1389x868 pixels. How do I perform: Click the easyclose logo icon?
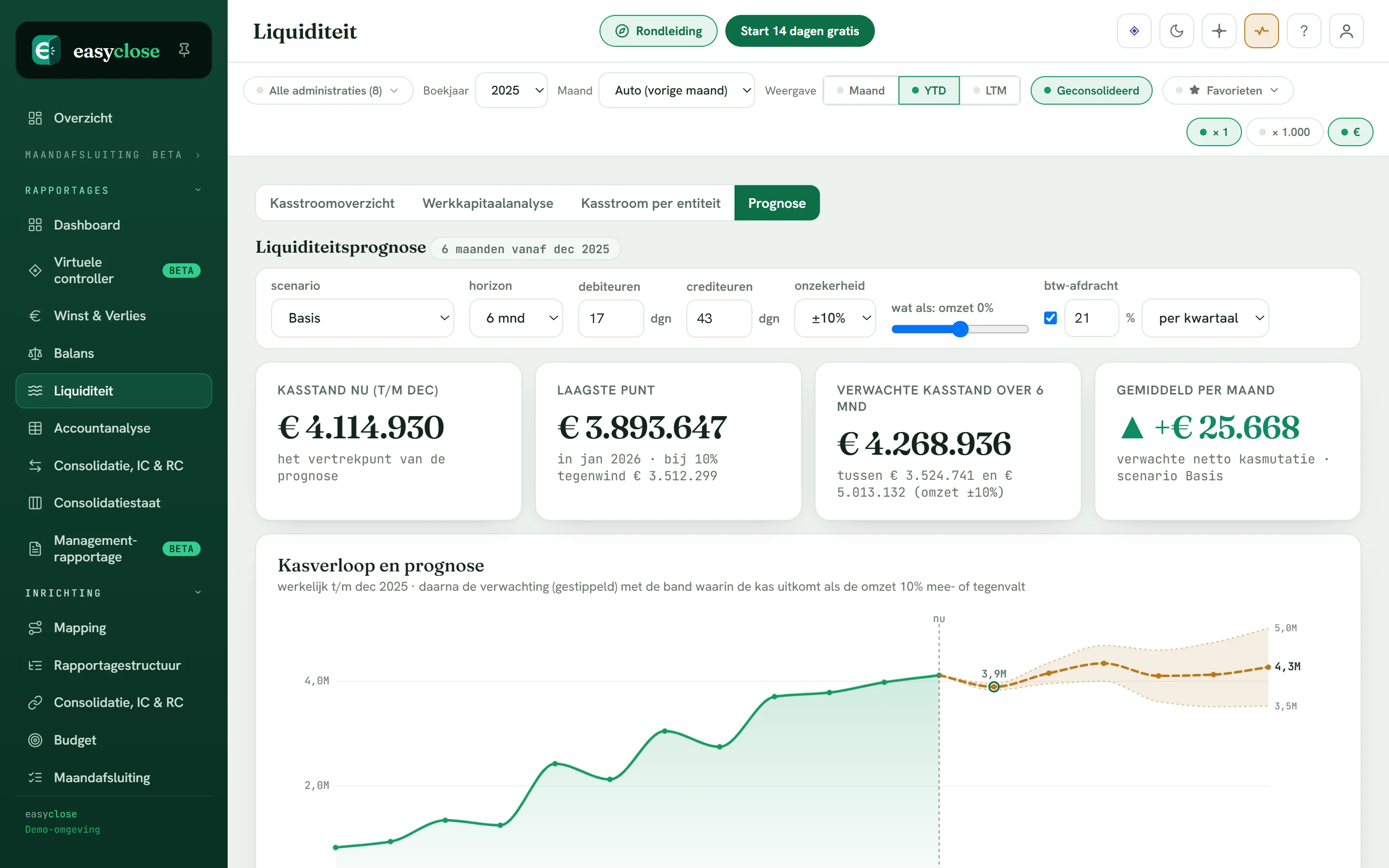(46, 51)
